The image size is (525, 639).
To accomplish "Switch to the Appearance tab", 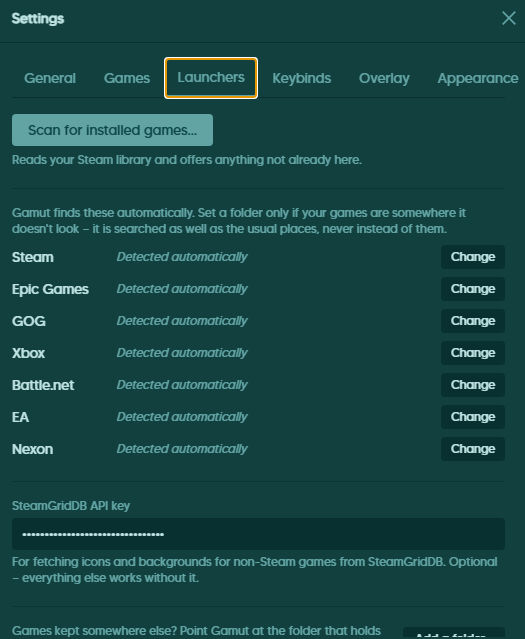I will pyautogui.click(x=478, y=78).
